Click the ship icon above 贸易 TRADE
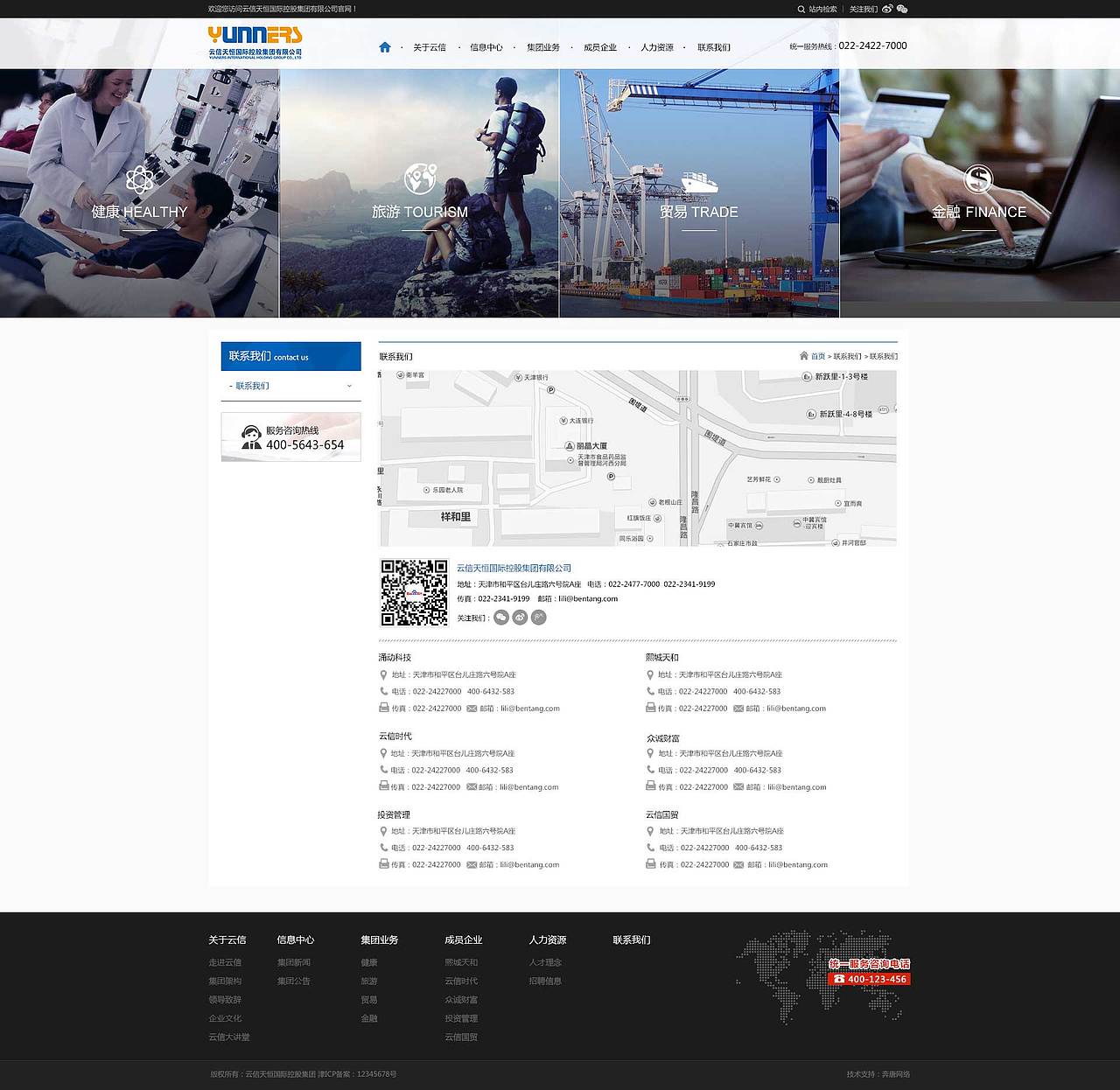This screenshot has height=1090, width=1120. 699,183
